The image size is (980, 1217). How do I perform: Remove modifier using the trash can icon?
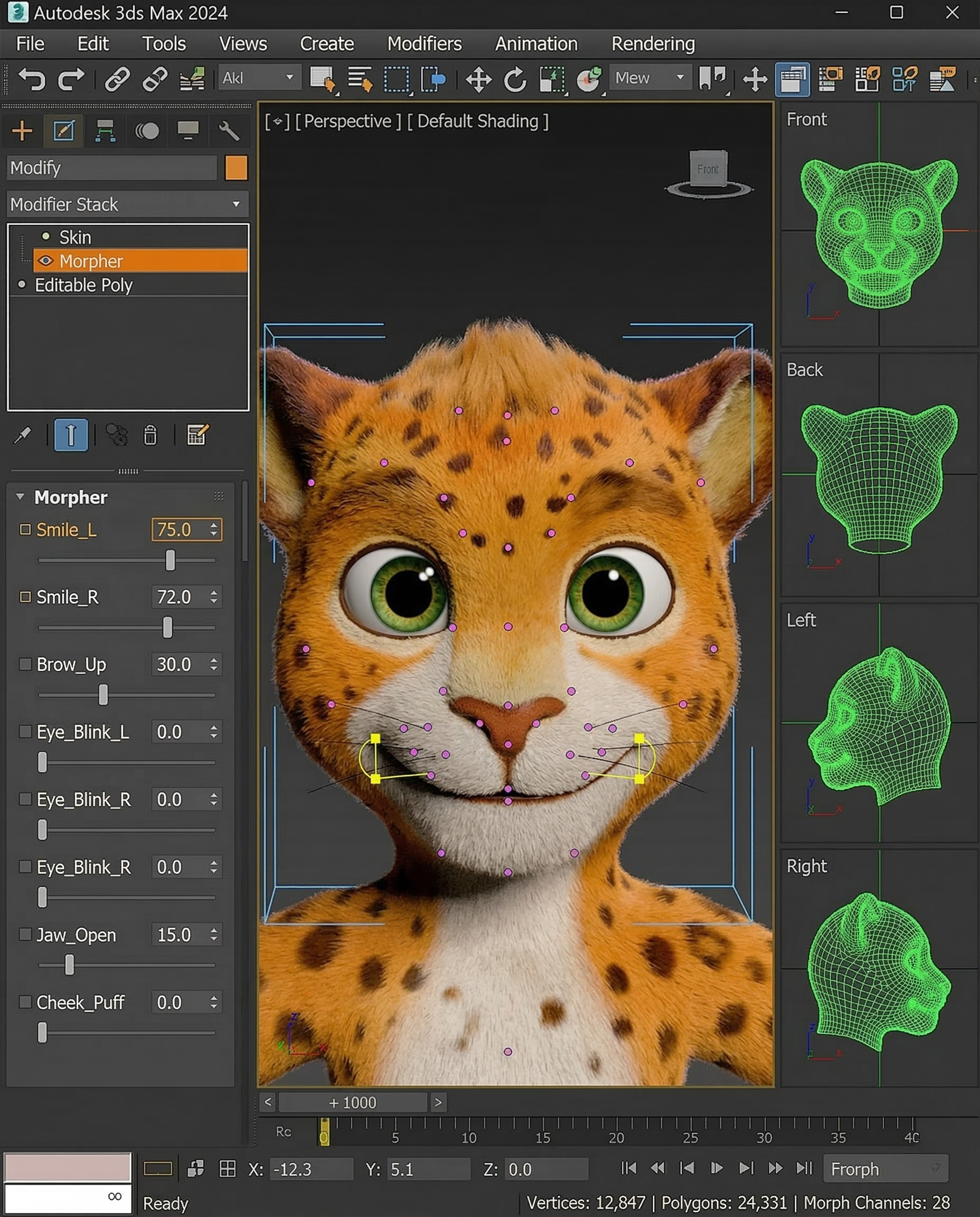[150, 435]
